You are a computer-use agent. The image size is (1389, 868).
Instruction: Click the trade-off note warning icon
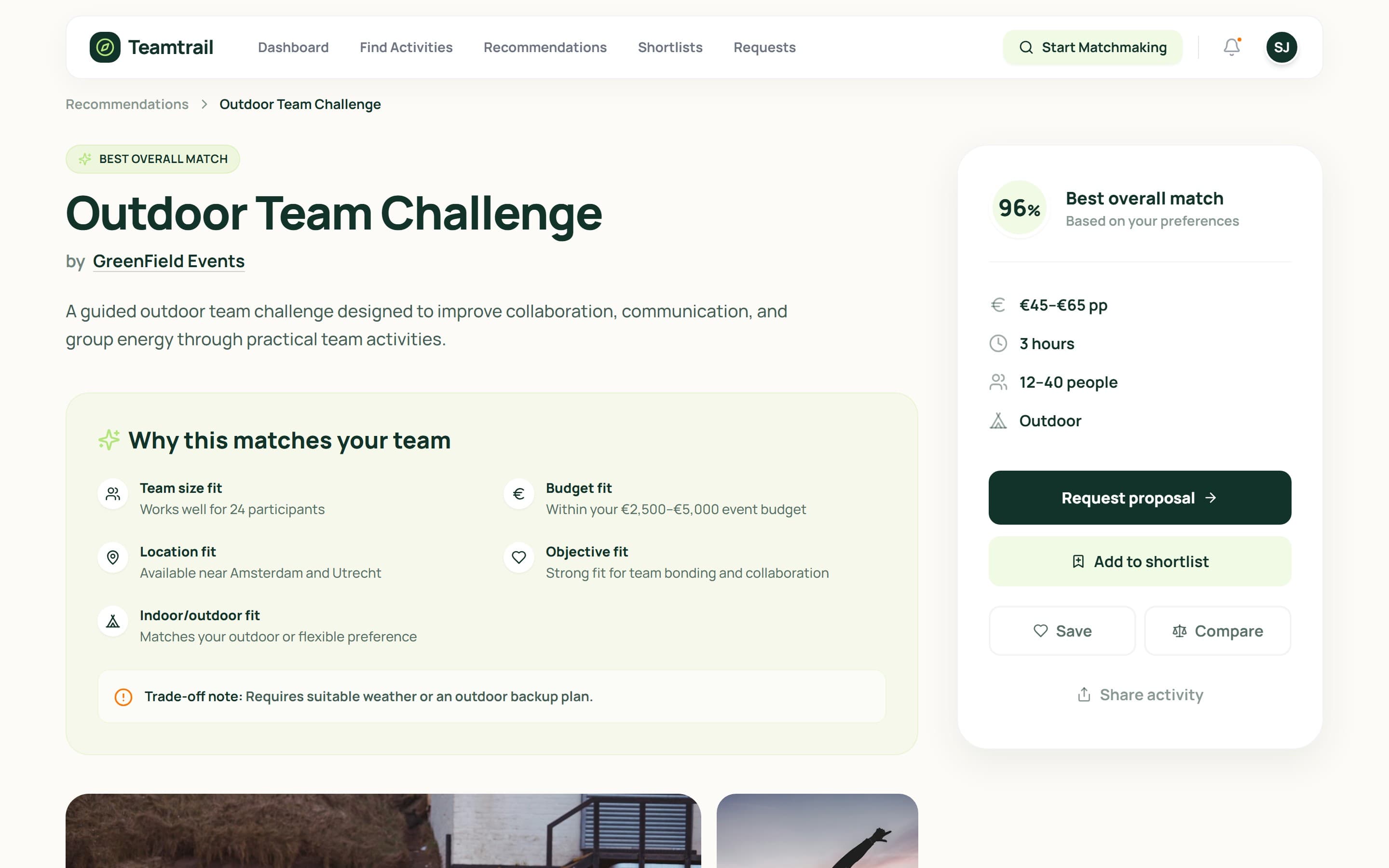(x=123, y=697)
